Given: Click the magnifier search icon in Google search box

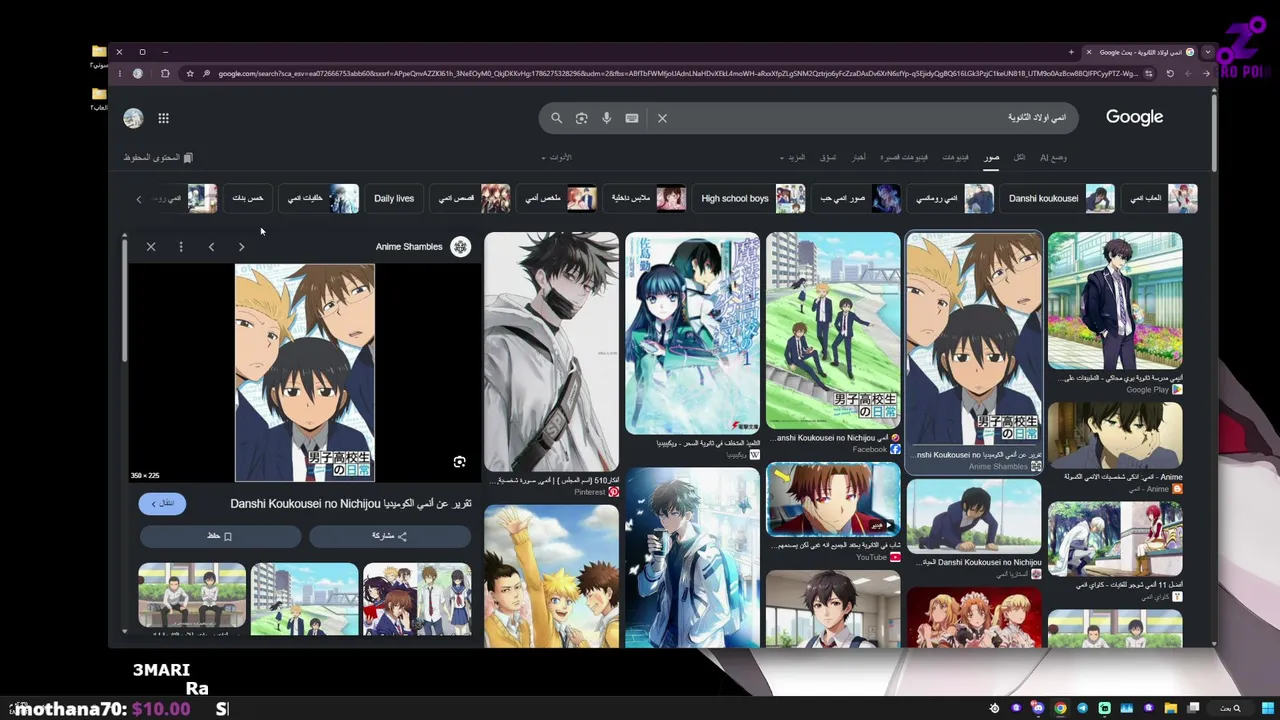Looking at the screenshot, I should (557, 118).
